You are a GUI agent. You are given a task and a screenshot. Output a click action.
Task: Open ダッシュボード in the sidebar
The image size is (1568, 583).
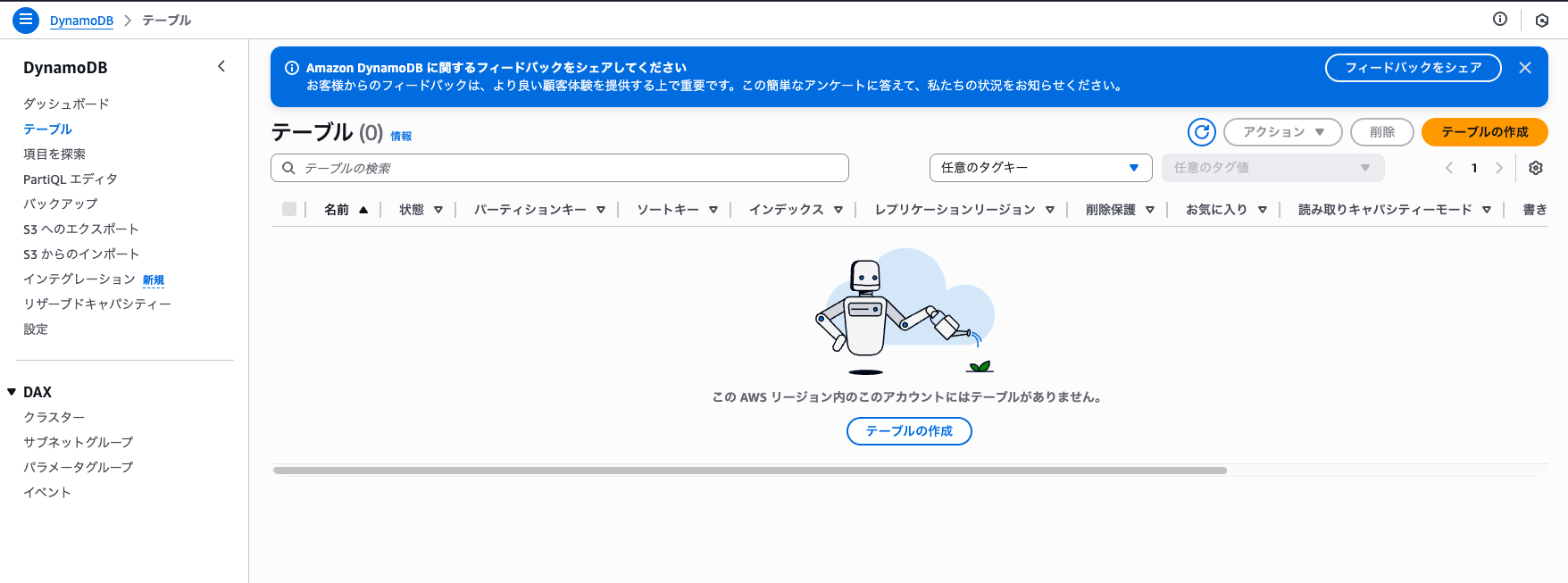point(66,104)
